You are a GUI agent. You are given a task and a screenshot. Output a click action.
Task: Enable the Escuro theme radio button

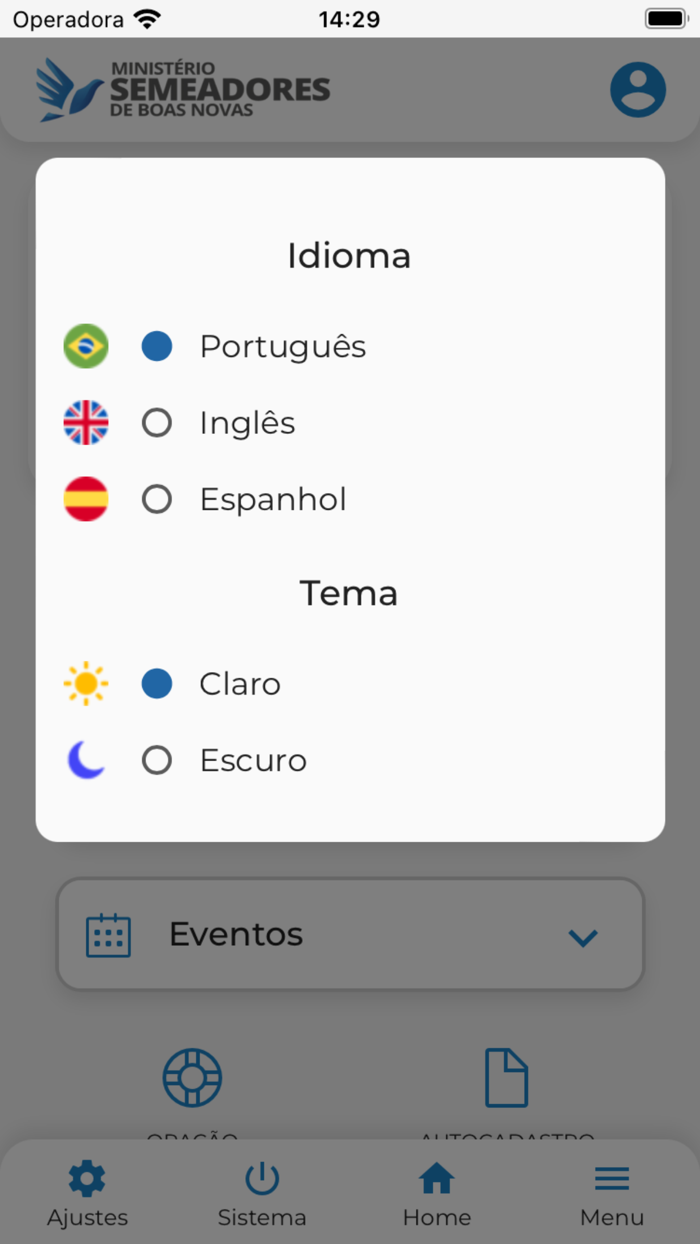coord(157,760)
